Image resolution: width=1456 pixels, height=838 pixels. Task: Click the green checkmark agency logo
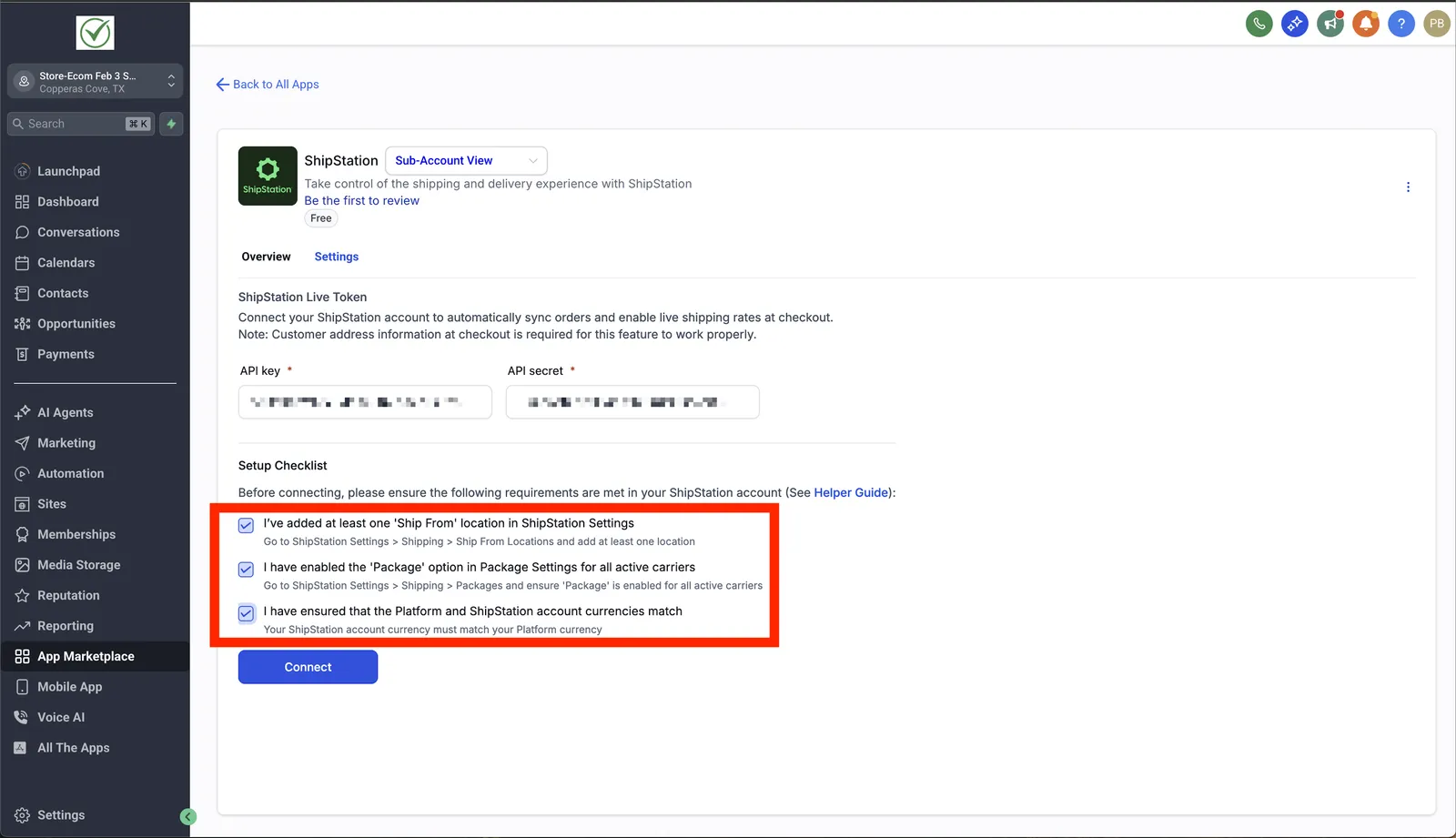pyautogui.click(x=95, y=33)
